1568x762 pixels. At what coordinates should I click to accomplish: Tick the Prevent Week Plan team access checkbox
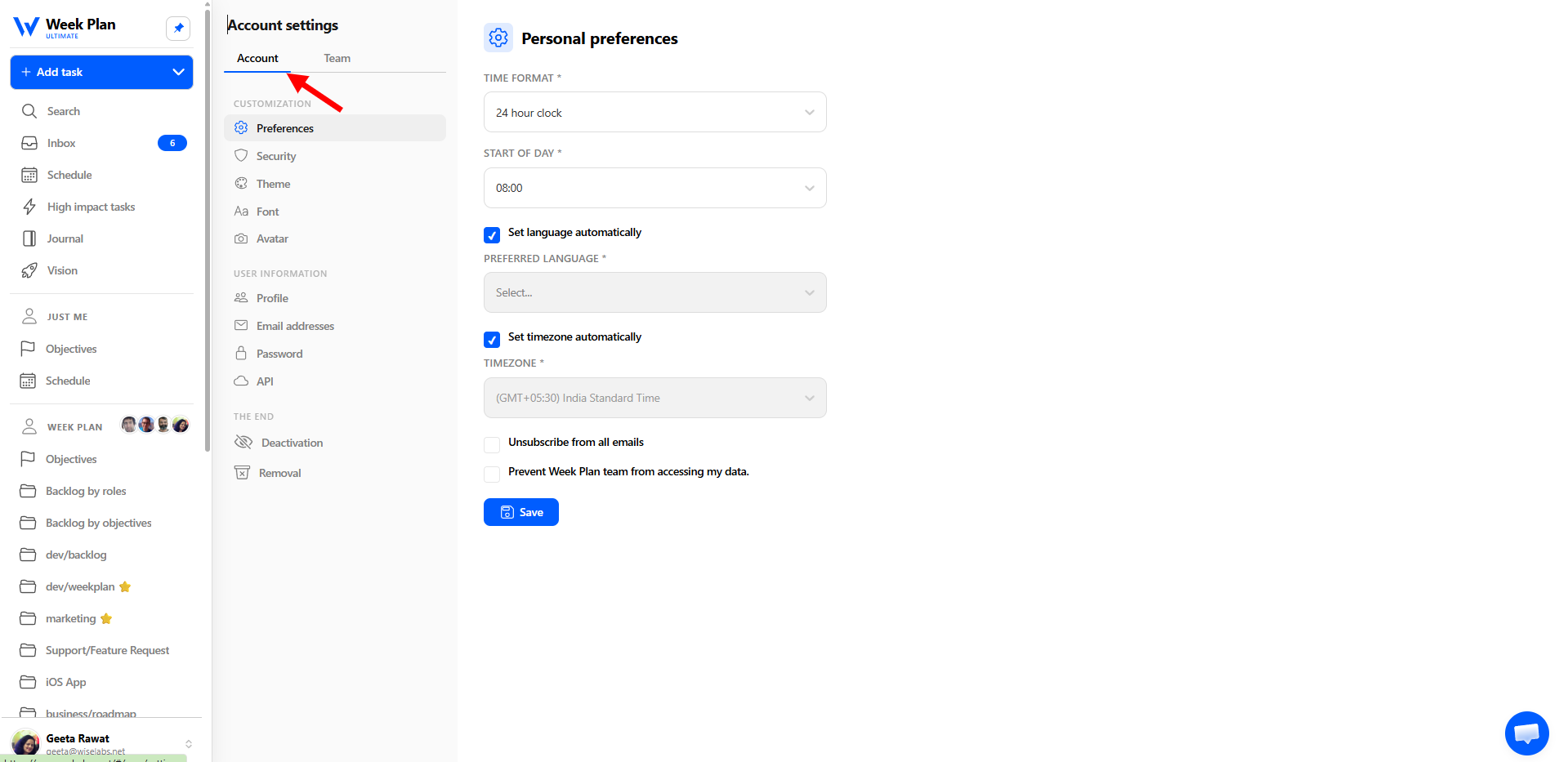492,475
